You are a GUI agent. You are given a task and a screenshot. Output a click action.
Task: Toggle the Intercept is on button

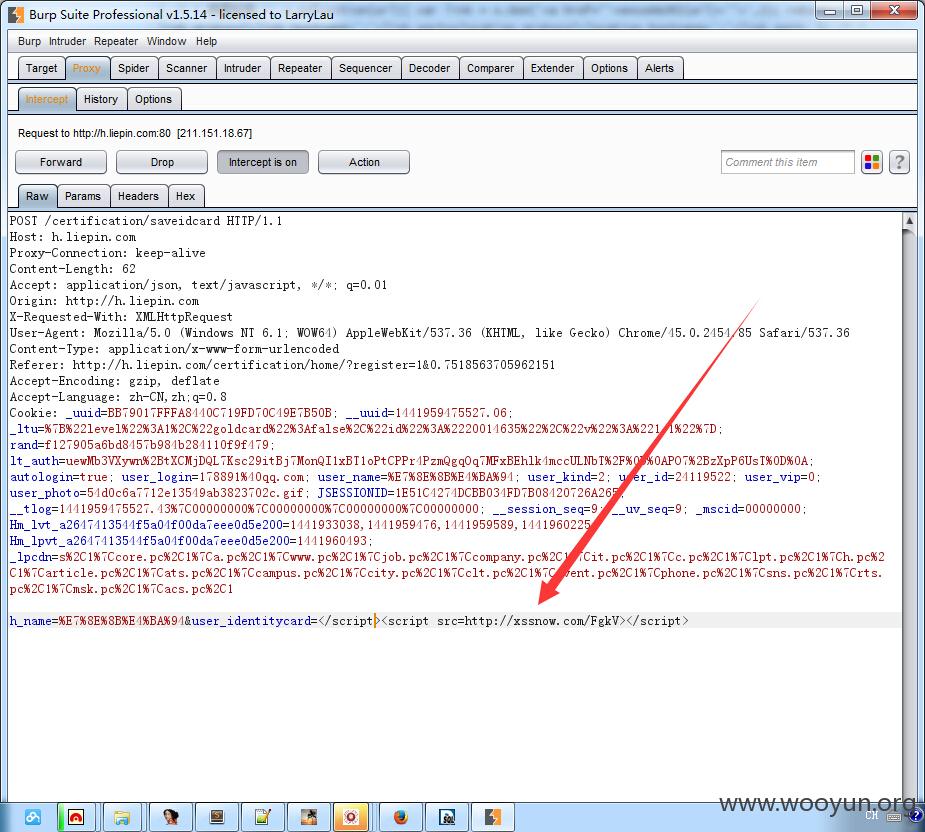[263, 162]
